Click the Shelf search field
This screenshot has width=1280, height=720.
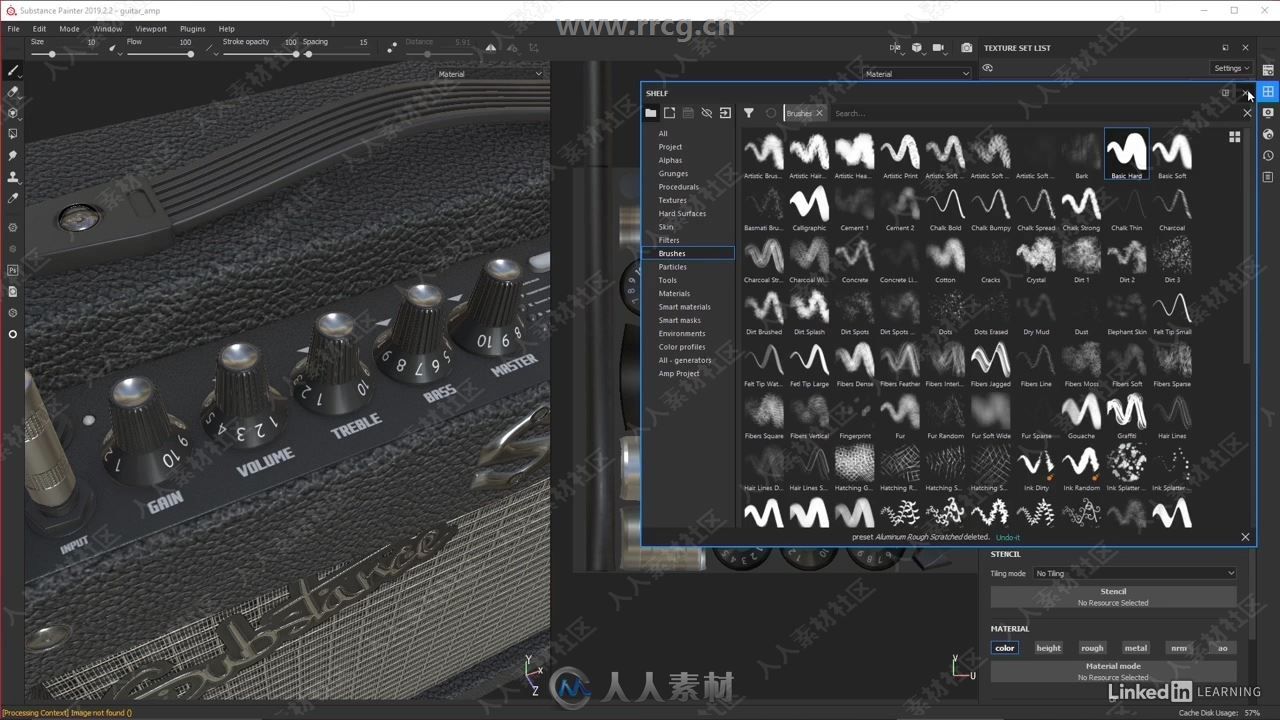pos(1035,113)
